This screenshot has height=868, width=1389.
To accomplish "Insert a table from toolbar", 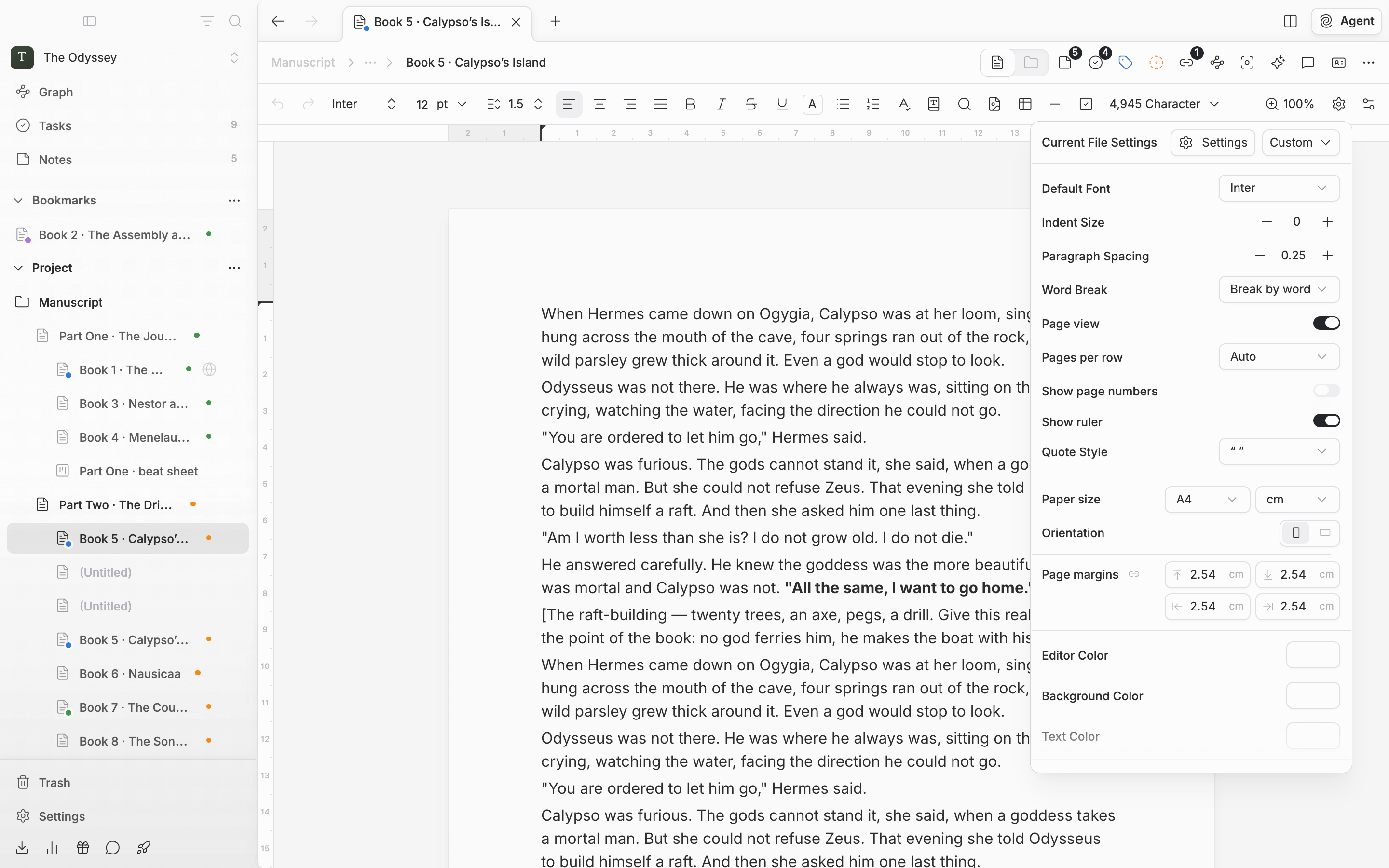I will coord(1025,104).
